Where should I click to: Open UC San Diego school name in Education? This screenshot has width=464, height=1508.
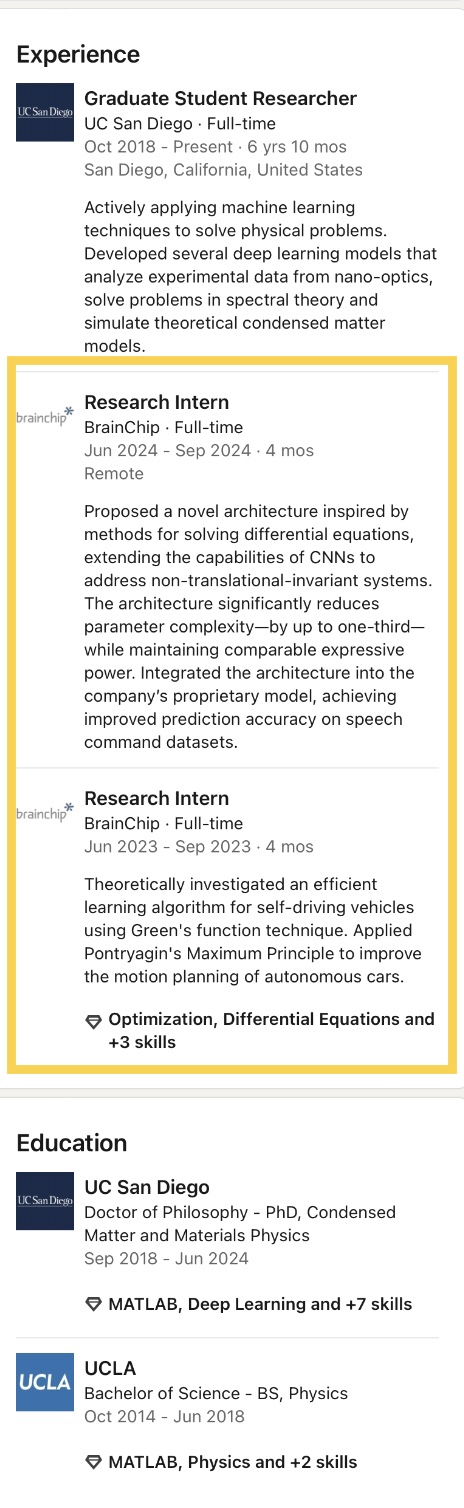(x=147, y=1187)
